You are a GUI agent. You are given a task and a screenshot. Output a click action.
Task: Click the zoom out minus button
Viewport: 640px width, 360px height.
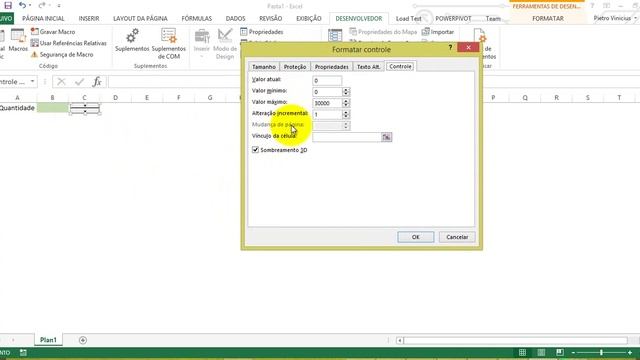(573, 352)
